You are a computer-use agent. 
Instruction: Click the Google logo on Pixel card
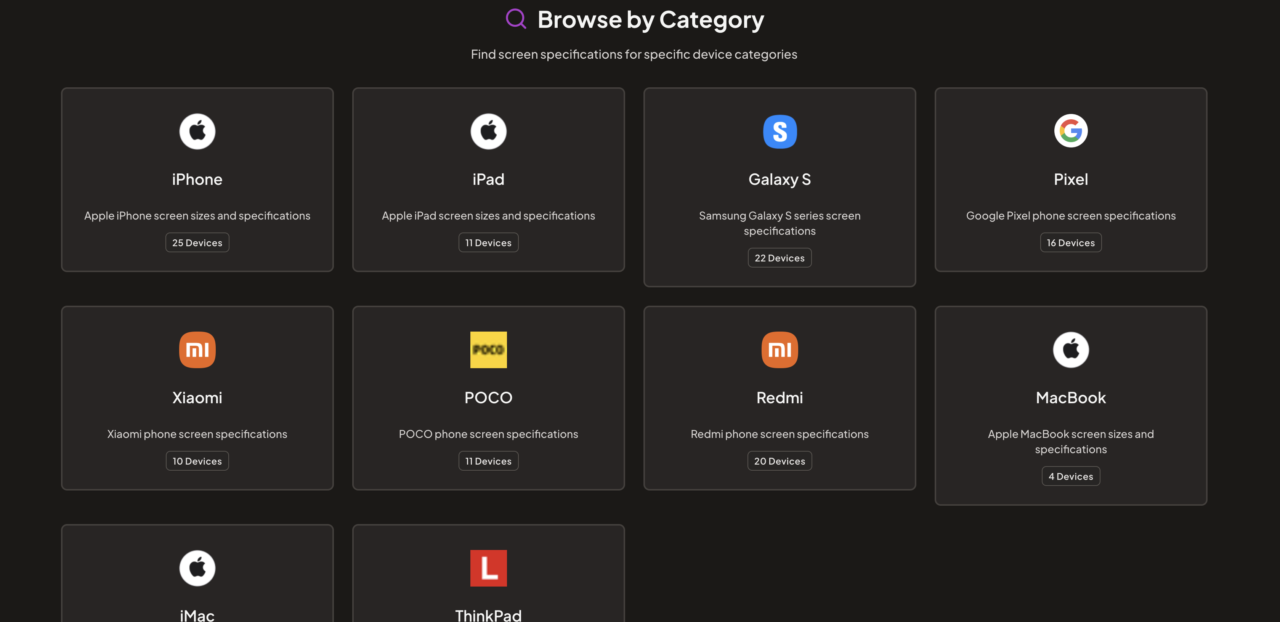click(1071, 131)
